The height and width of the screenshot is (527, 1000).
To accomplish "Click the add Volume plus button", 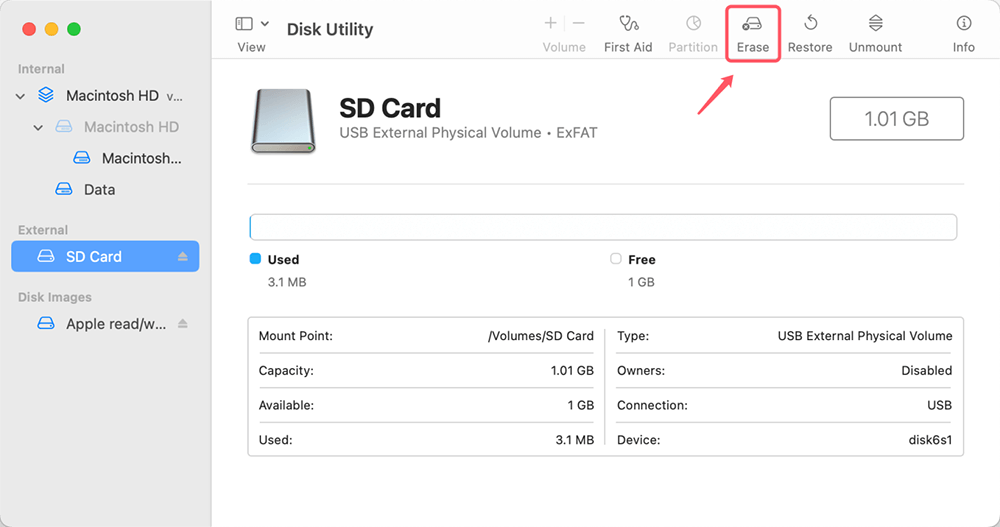I will [x=550, y=24].
